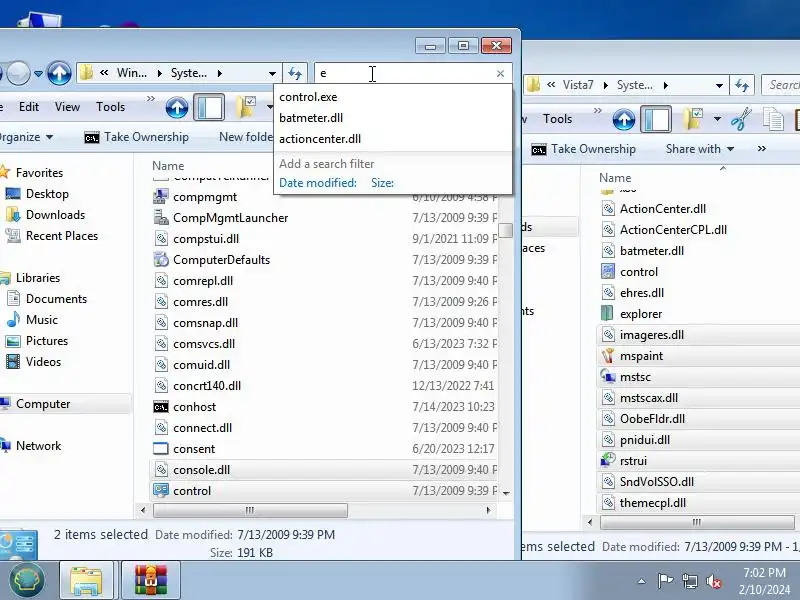Screen dimensions: 800x600
Task: Add the Date modified search filter
Action: coord(318,183)
